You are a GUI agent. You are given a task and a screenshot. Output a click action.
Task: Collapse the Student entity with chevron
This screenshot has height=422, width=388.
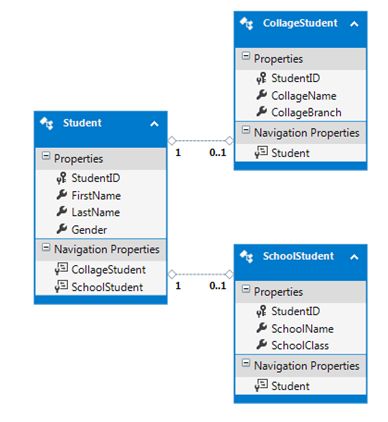pyautogui.click(x=154, y=124)
